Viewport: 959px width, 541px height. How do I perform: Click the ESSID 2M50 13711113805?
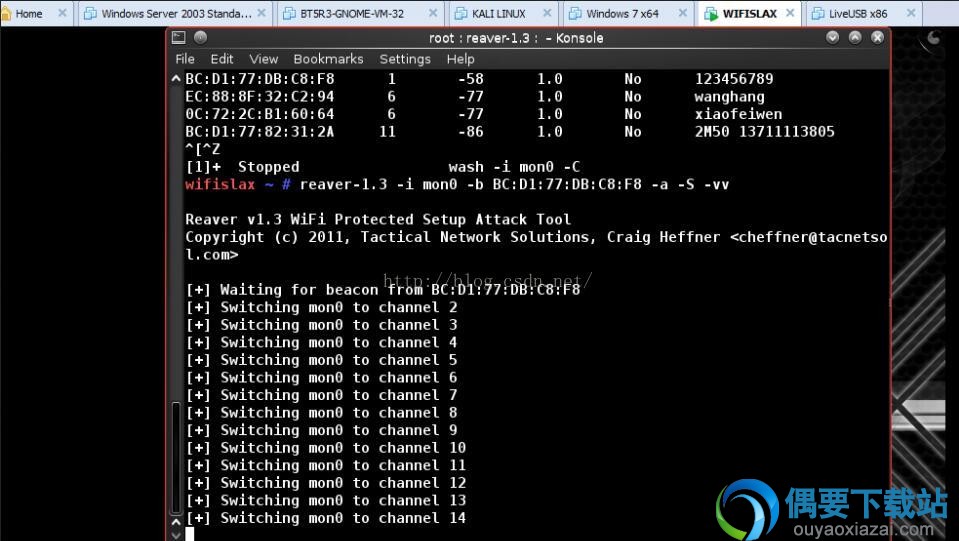(765, 131)
